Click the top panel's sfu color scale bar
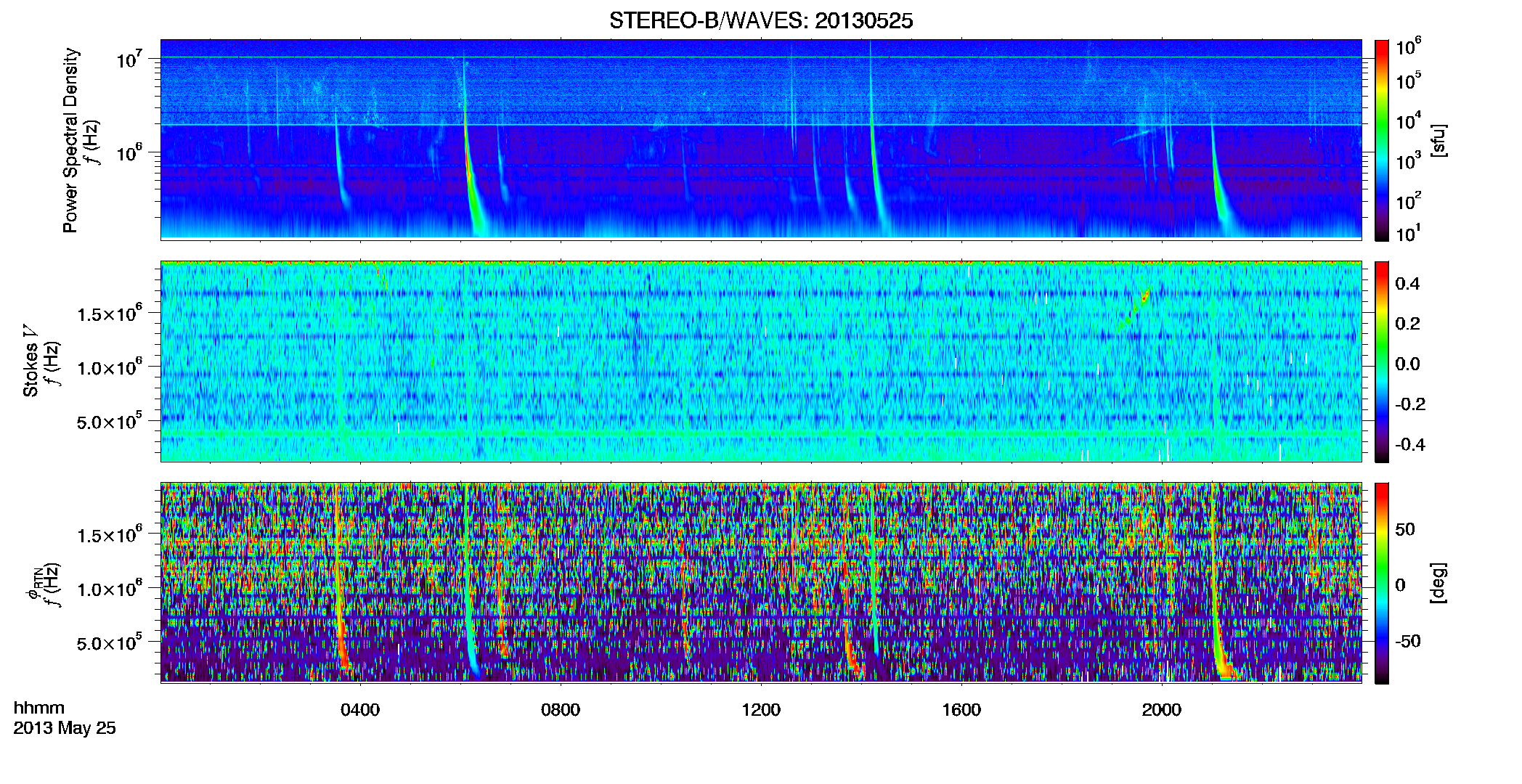 point(1382,140)
